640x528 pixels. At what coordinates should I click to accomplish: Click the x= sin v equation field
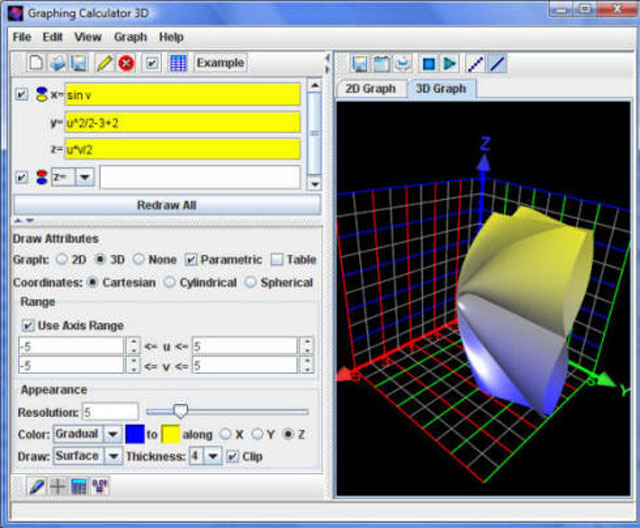(183, 95)
